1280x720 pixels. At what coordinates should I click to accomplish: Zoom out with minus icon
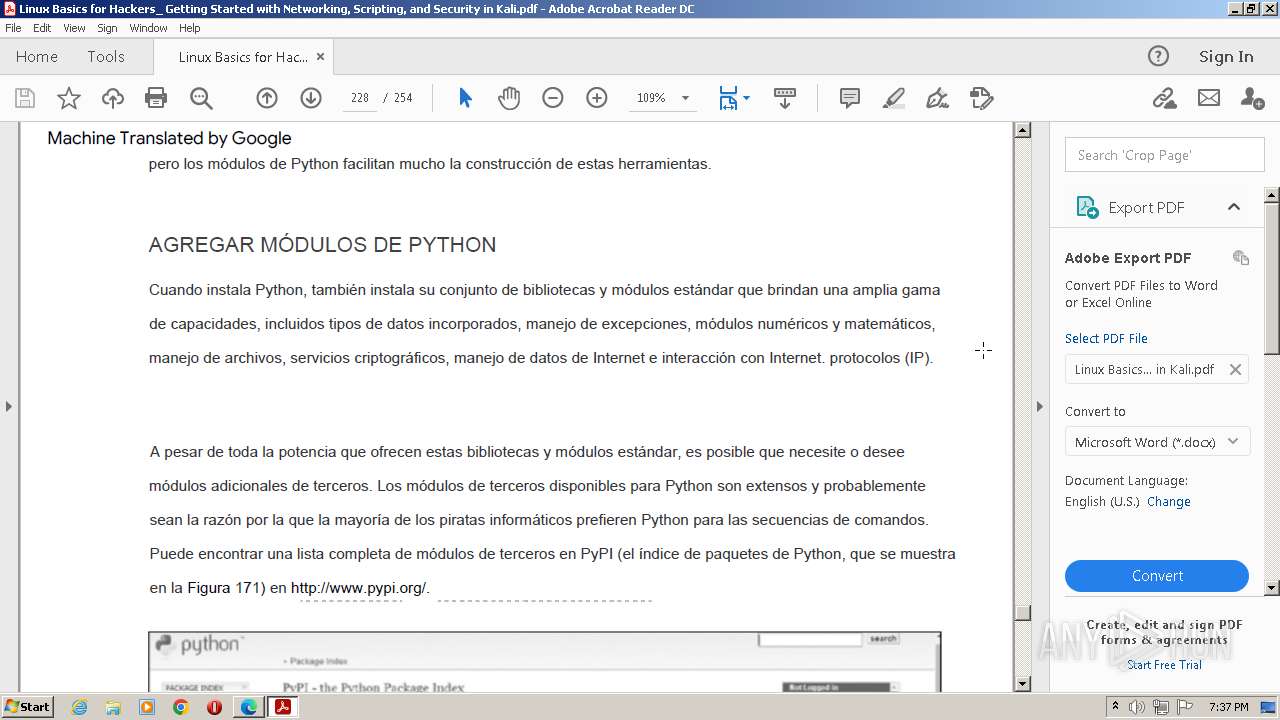(x=553, y=98)
